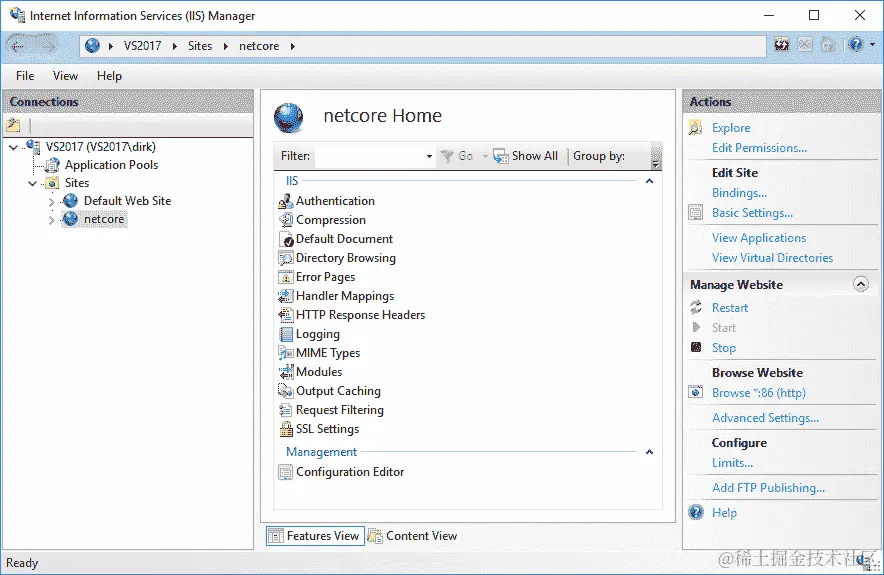Open the Compression feature icon

tap(286, 220)
